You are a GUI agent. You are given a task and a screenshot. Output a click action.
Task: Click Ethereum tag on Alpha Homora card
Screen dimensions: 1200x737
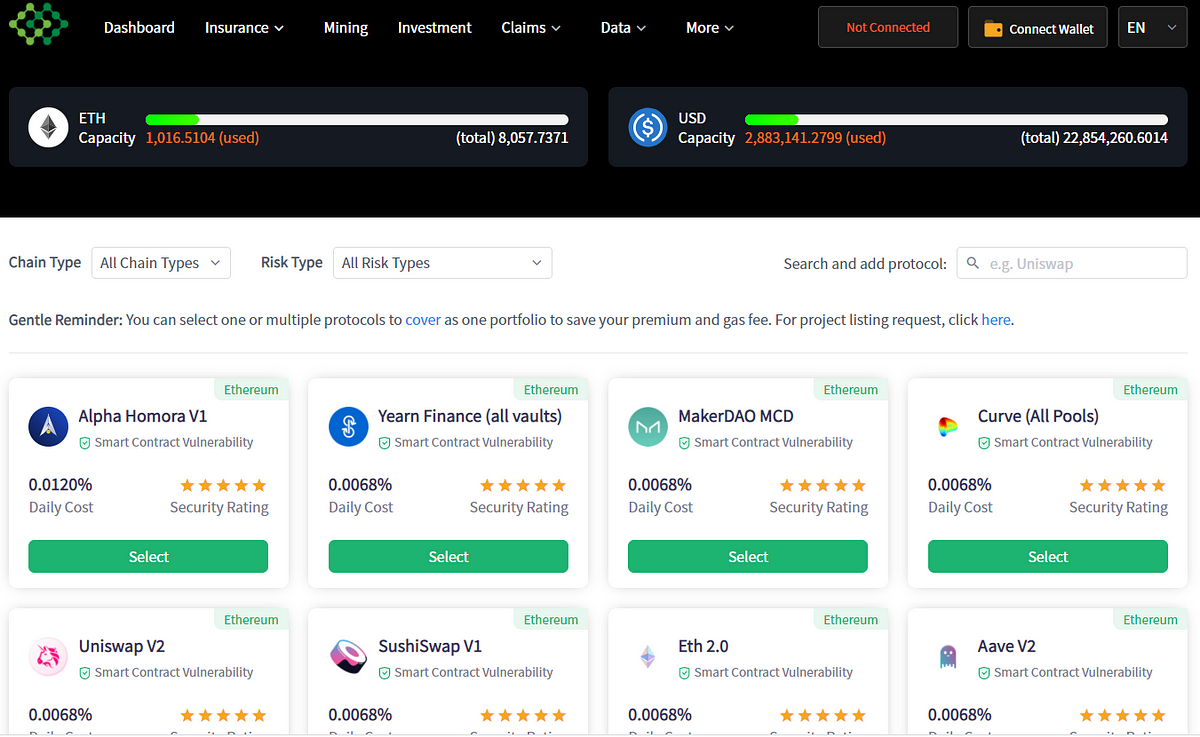click(251, 390)
